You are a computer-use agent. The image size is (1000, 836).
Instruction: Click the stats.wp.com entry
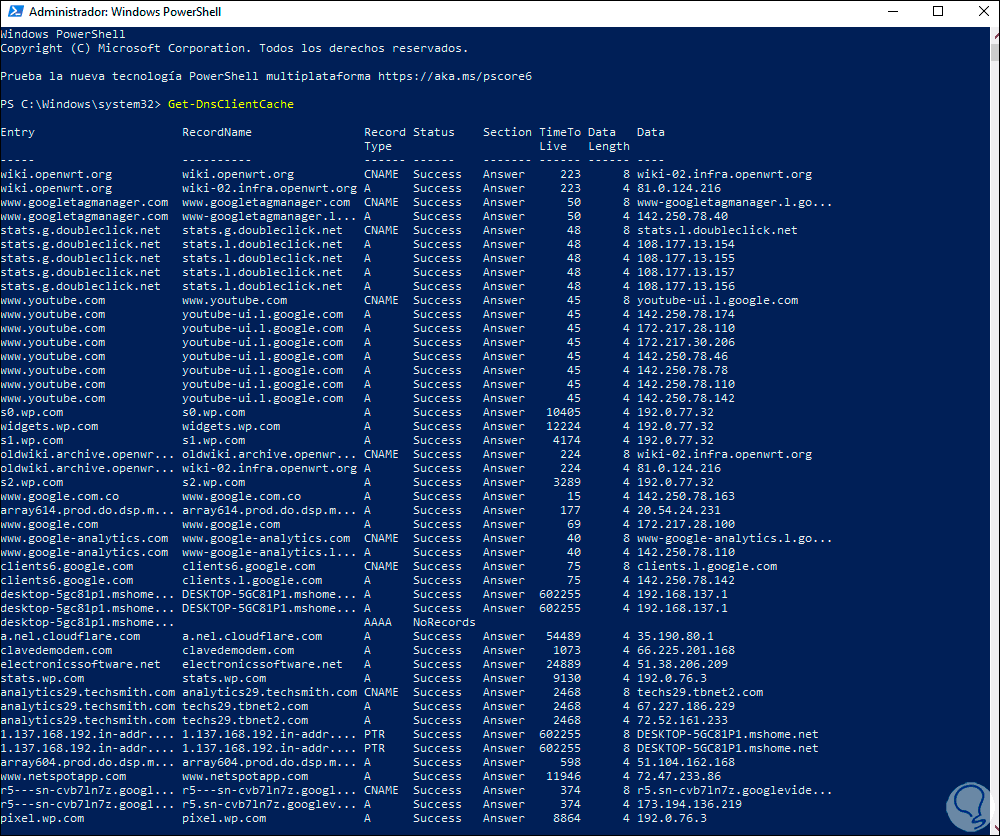[43, 678]
